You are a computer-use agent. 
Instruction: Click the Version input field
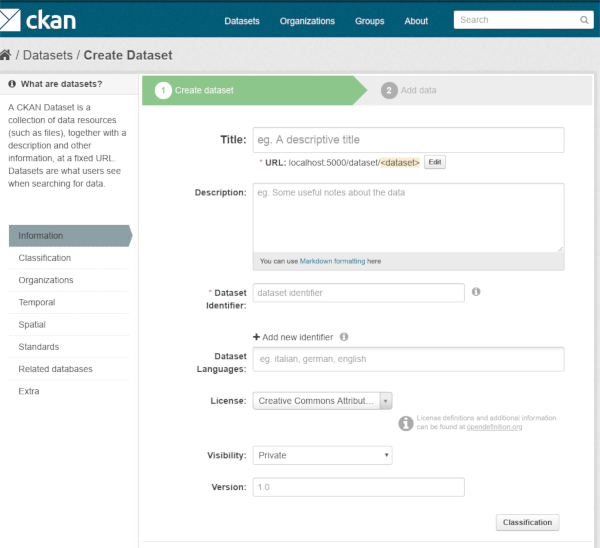point(359,487)
